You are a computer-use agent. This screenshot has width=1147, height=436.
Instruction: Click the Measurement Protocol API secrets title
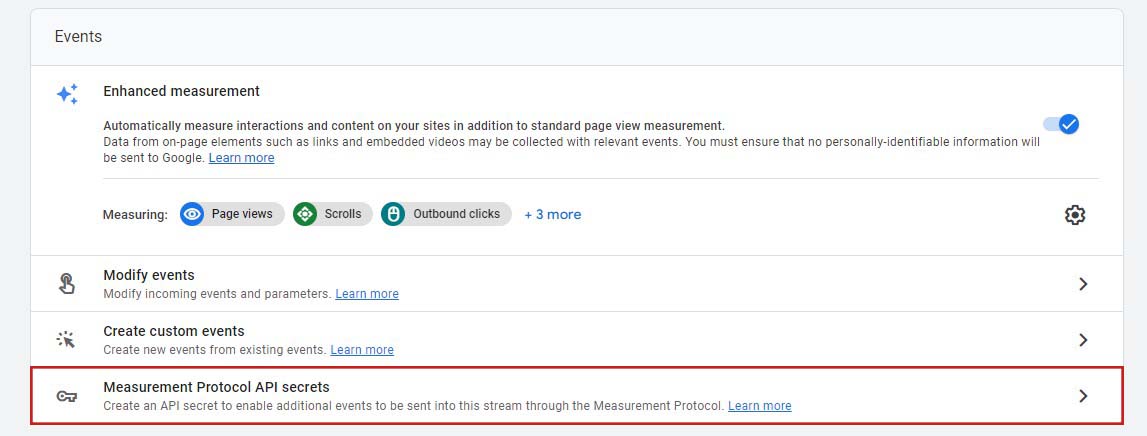point(216,387)
